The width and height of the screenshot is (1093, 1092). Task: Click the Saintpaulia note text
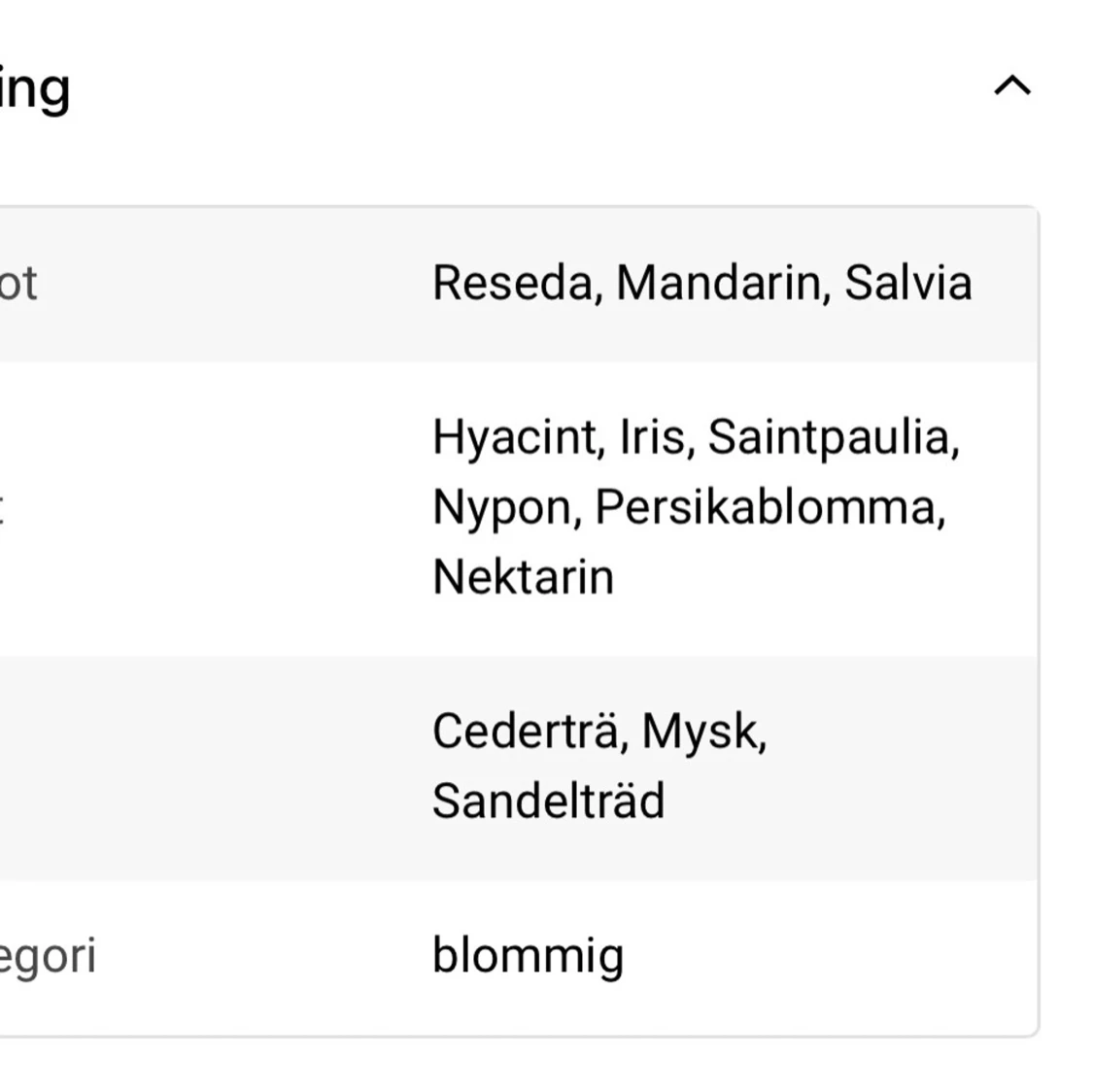[832, 437]
